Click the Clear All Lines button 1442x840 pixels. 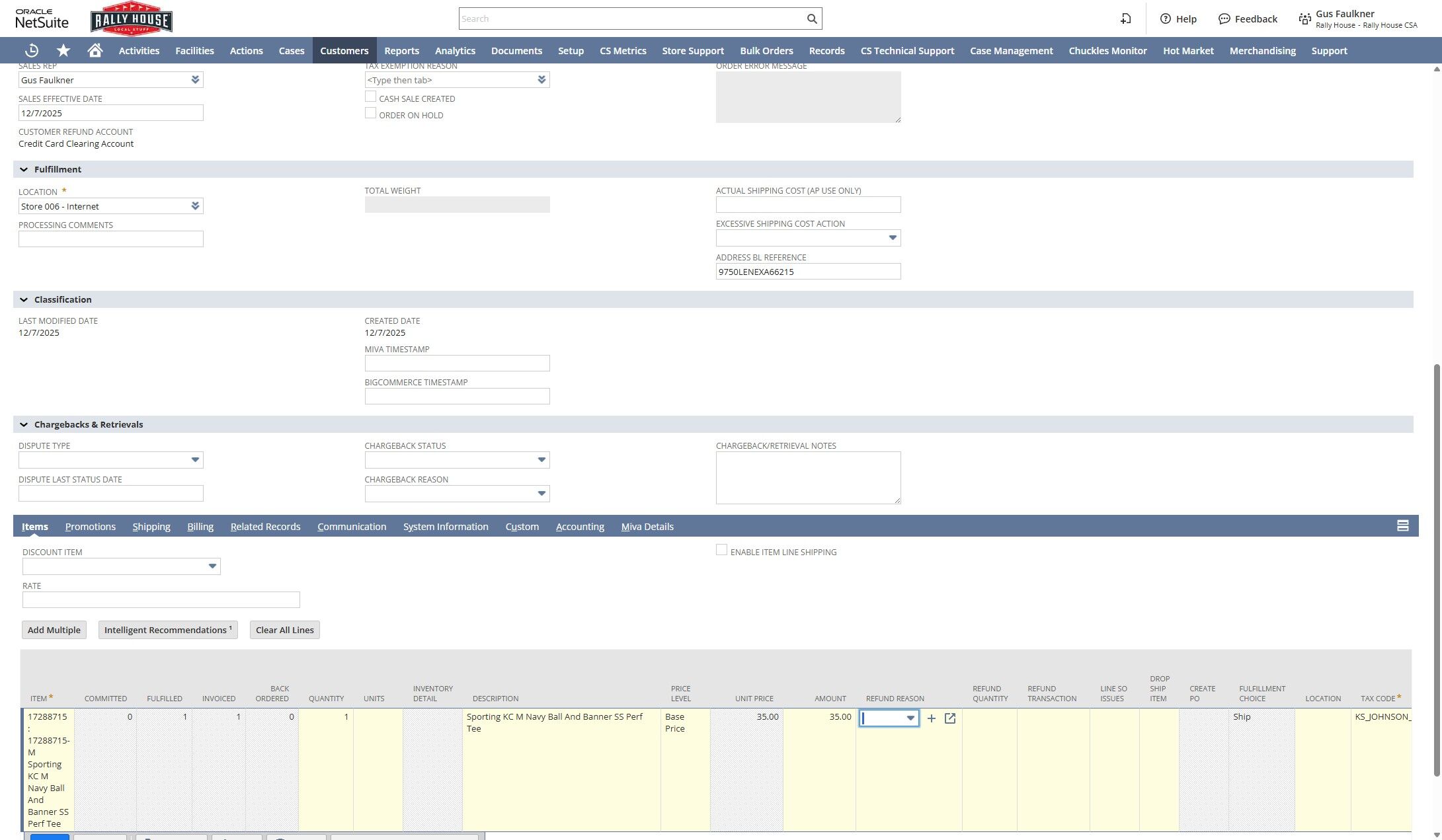pyautogui.click(x=285, y=630)
